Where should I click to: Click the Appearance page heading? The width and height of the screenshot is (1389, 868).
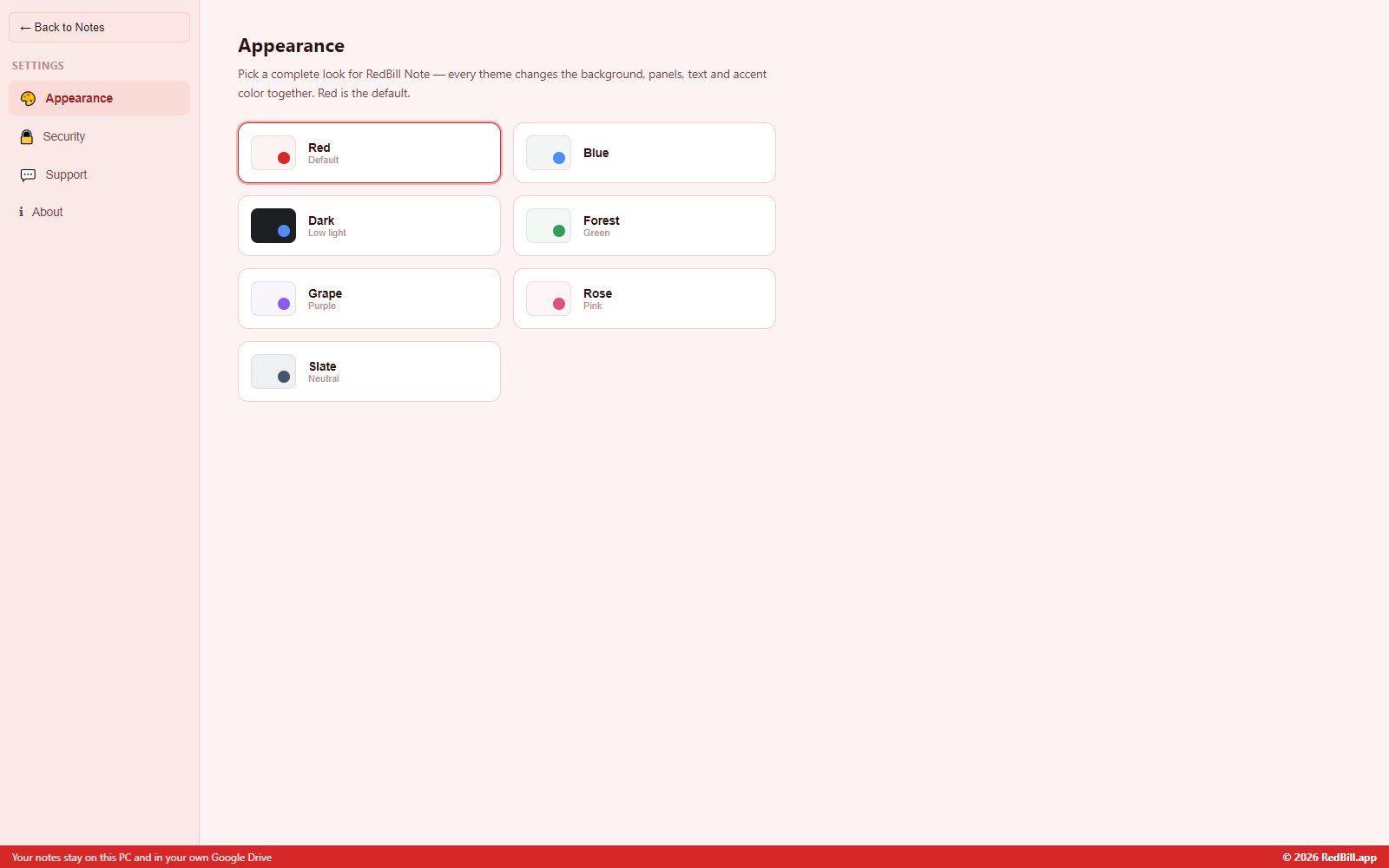pyautogui.click(x=291, y=46)
